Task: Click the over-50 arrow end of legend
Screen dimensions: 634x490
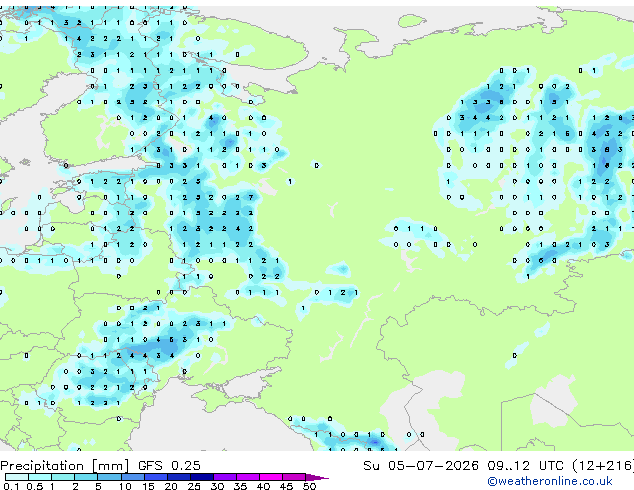Action: click(317, 477)
